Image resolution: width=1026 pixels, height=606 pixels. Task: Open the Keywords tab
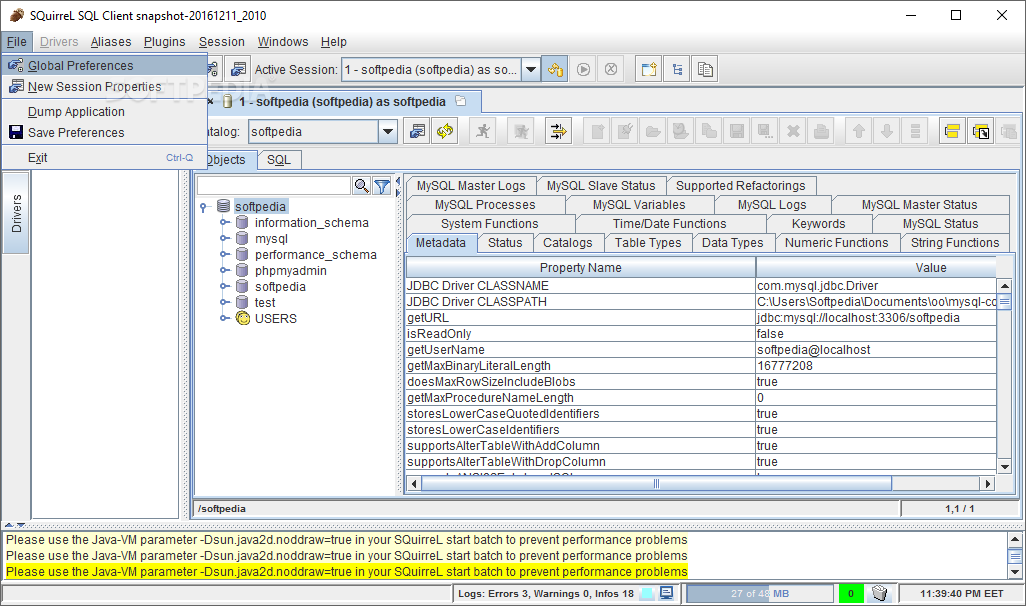pyautogui.click(x=818, y=224)
